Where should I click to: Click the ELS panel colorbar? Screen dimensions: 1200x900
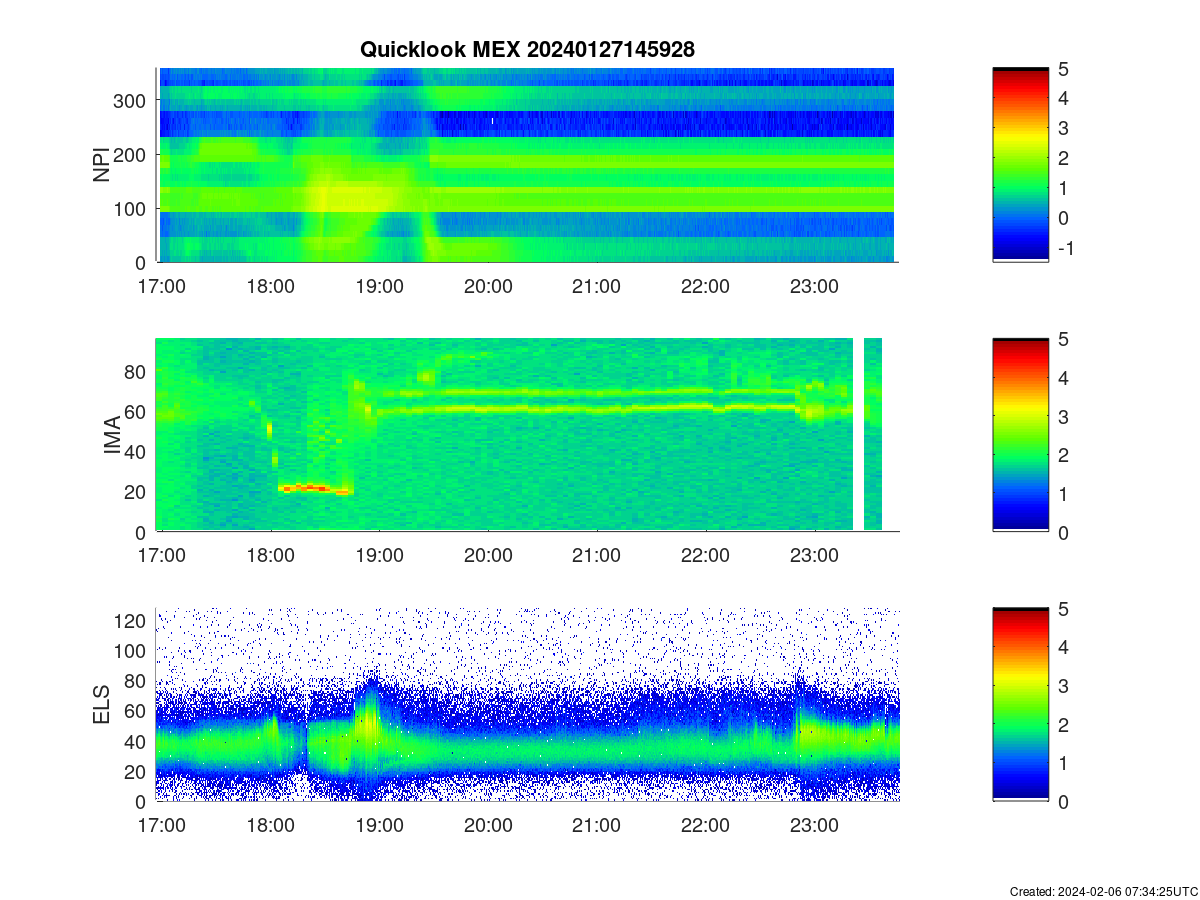(x=1020, y=704)
